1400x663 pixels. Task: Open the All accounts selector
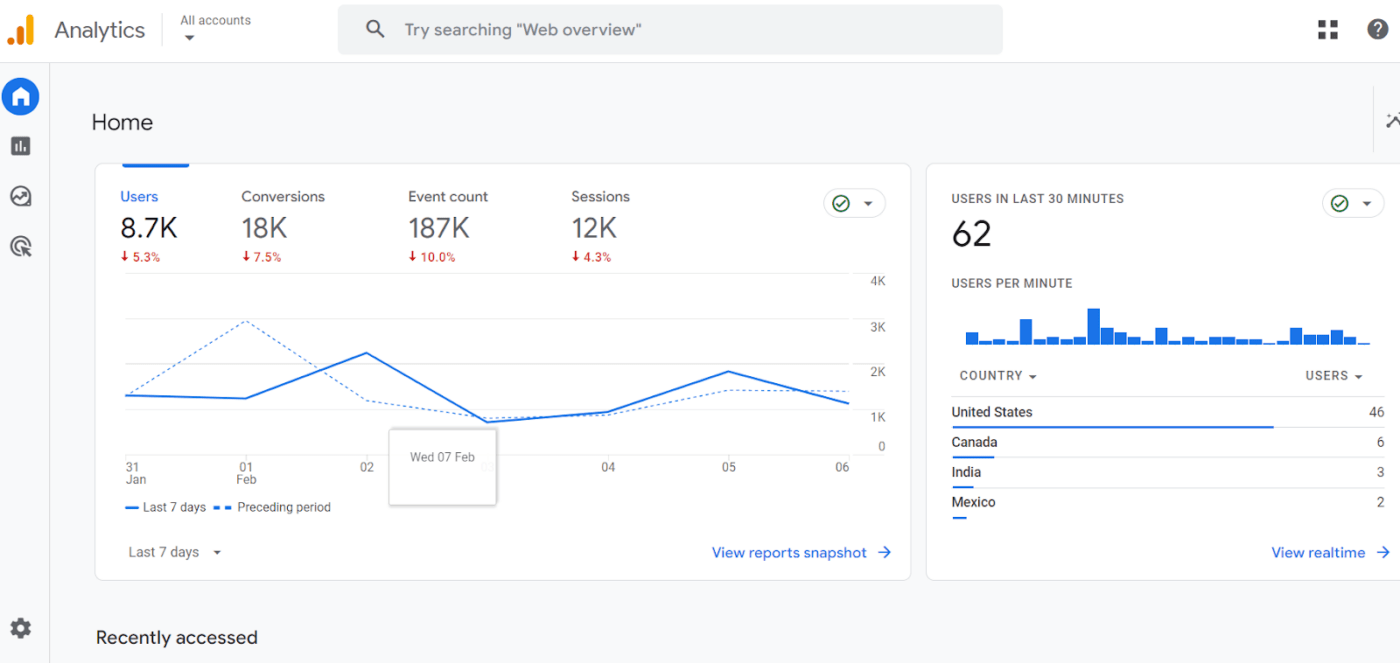click(x=215, y=28)
